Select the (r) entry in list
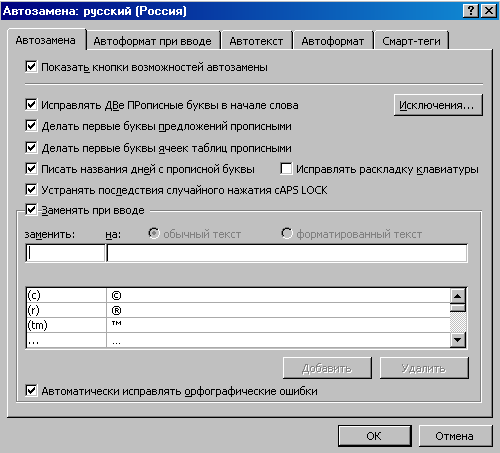The width and height of the screenshot is (500, 453). pos(66,310)
